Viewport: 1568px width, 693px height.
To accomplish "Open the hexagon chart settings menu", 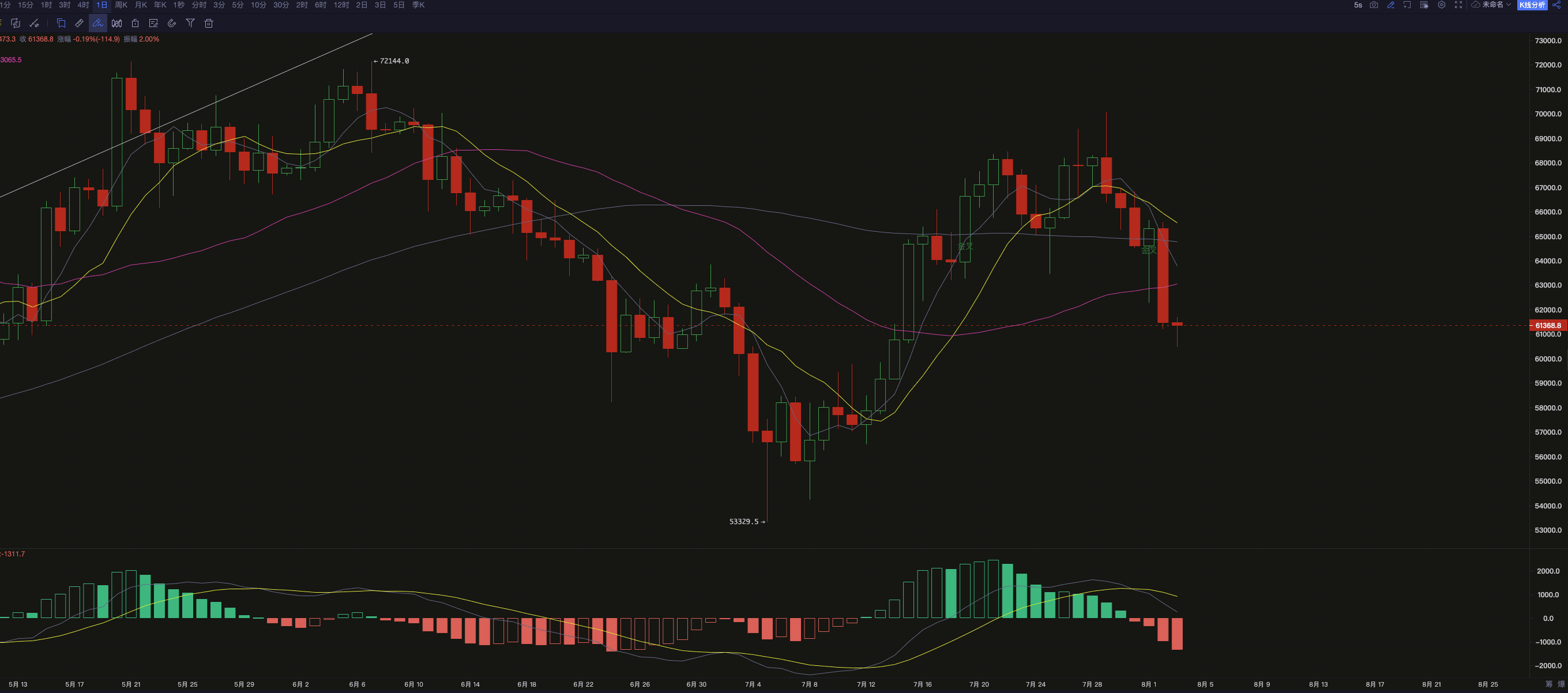I will 1441,5.
